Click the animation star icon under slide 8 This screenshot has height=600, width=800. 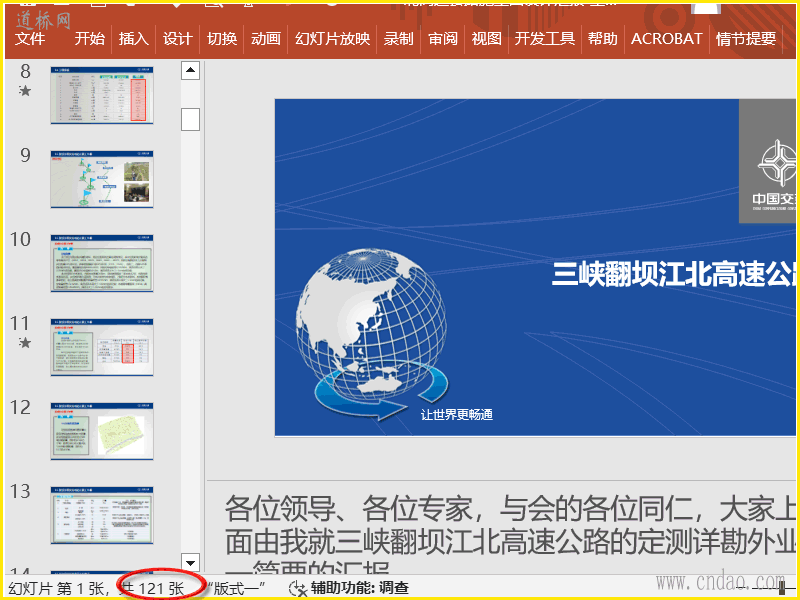(x=24, y=91)
